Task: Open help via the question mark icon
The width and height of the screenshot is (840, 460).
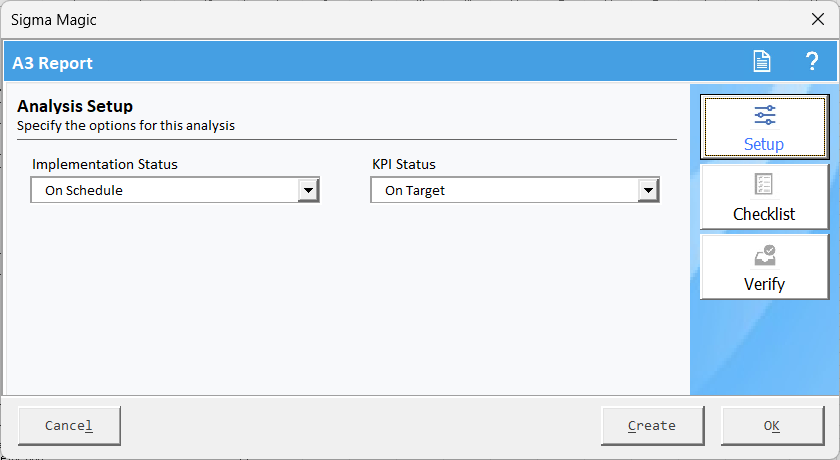Action: point(812,62)
